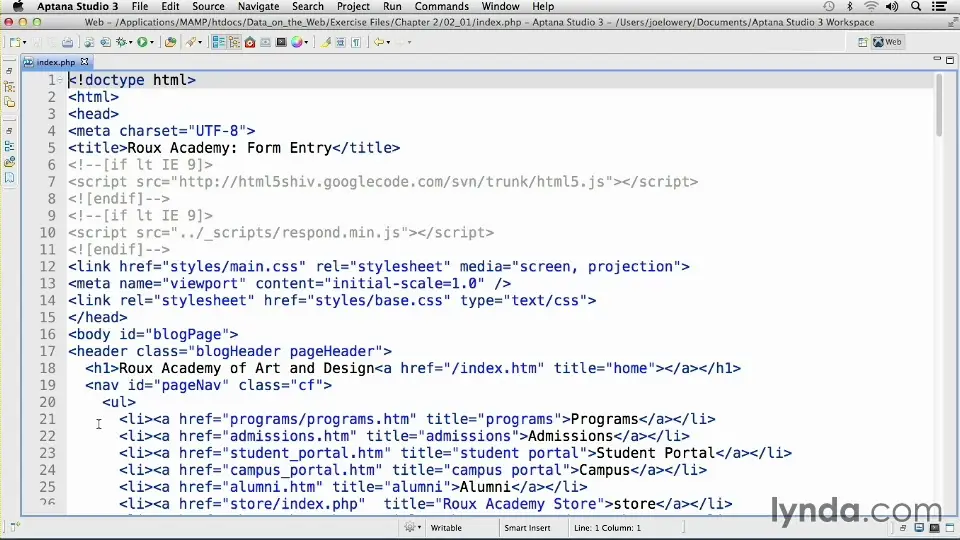Open the Forward history dropdown arrow
Screen dimensions: 960x540
pos(409,43)
